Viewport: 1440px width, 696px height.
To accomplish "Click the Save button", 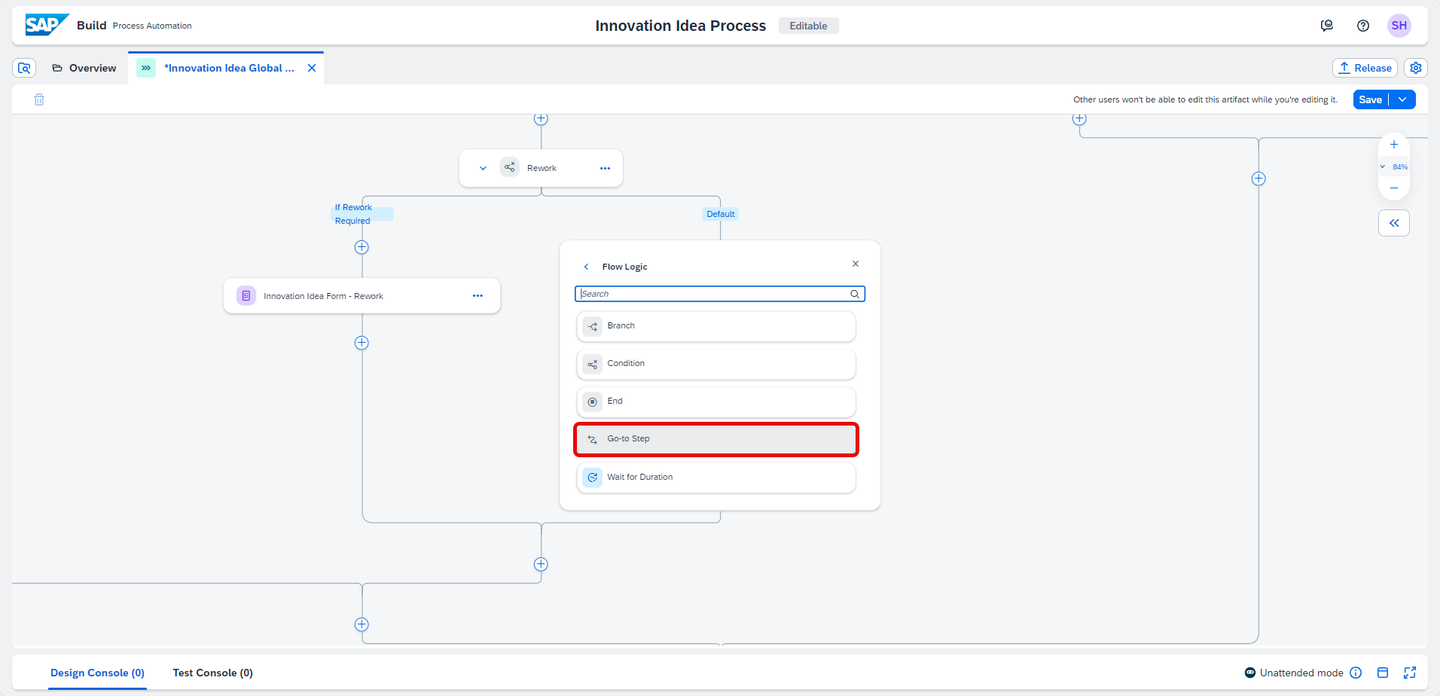I will [1370, 99].
